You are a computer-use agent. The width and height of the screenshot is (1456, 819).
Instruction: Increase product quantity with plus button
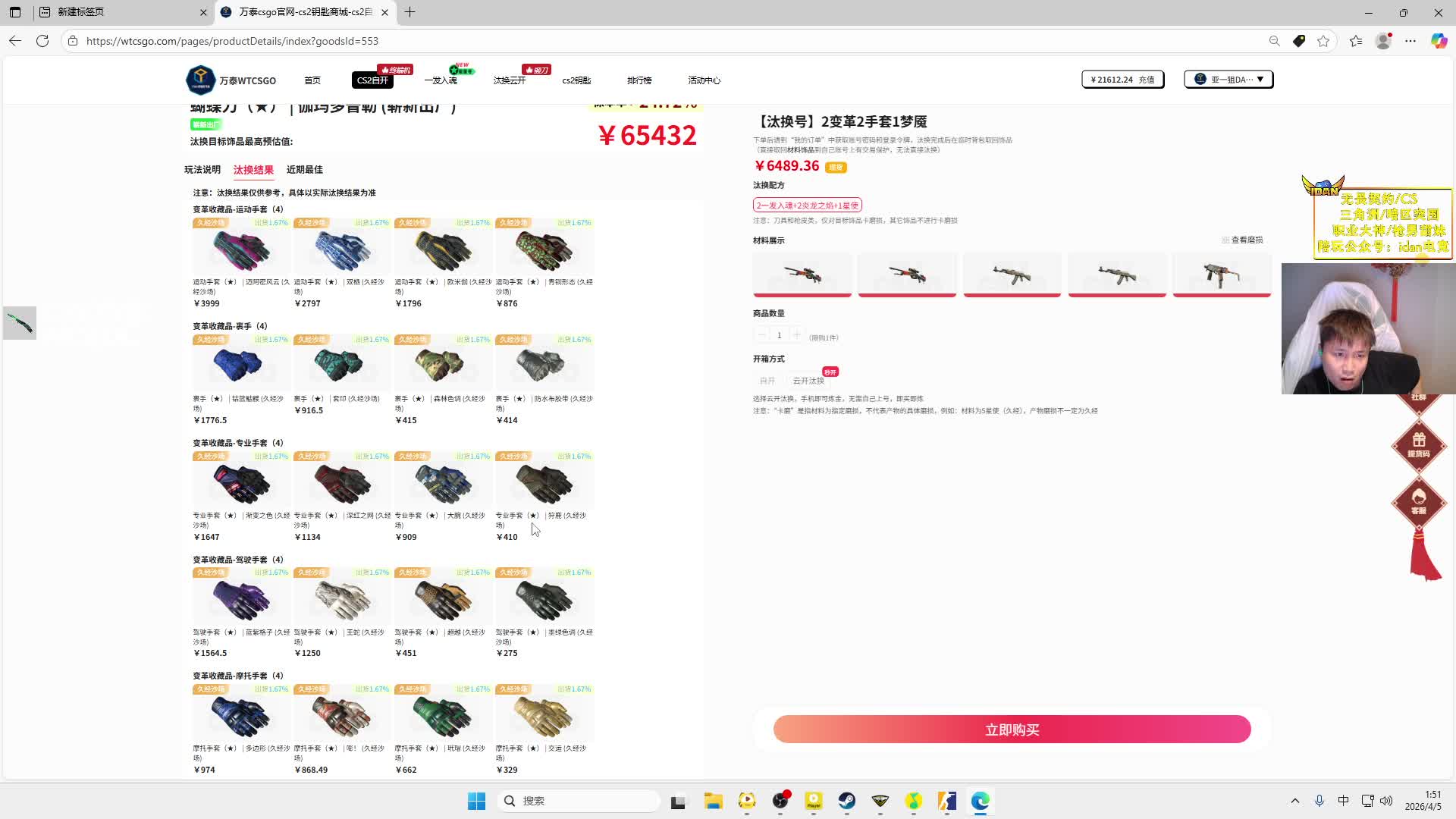coord(796,335)
